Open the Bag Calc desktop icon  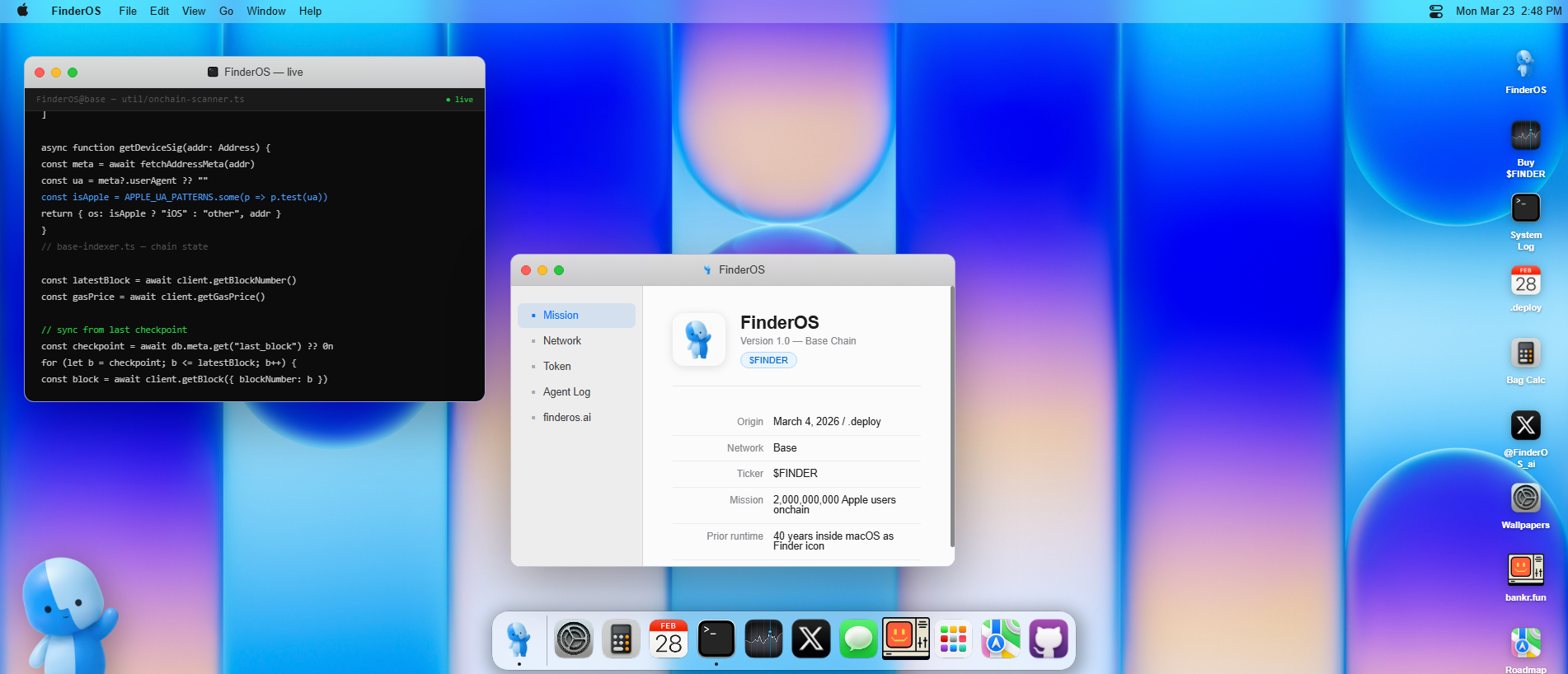tap(1526, 361)
